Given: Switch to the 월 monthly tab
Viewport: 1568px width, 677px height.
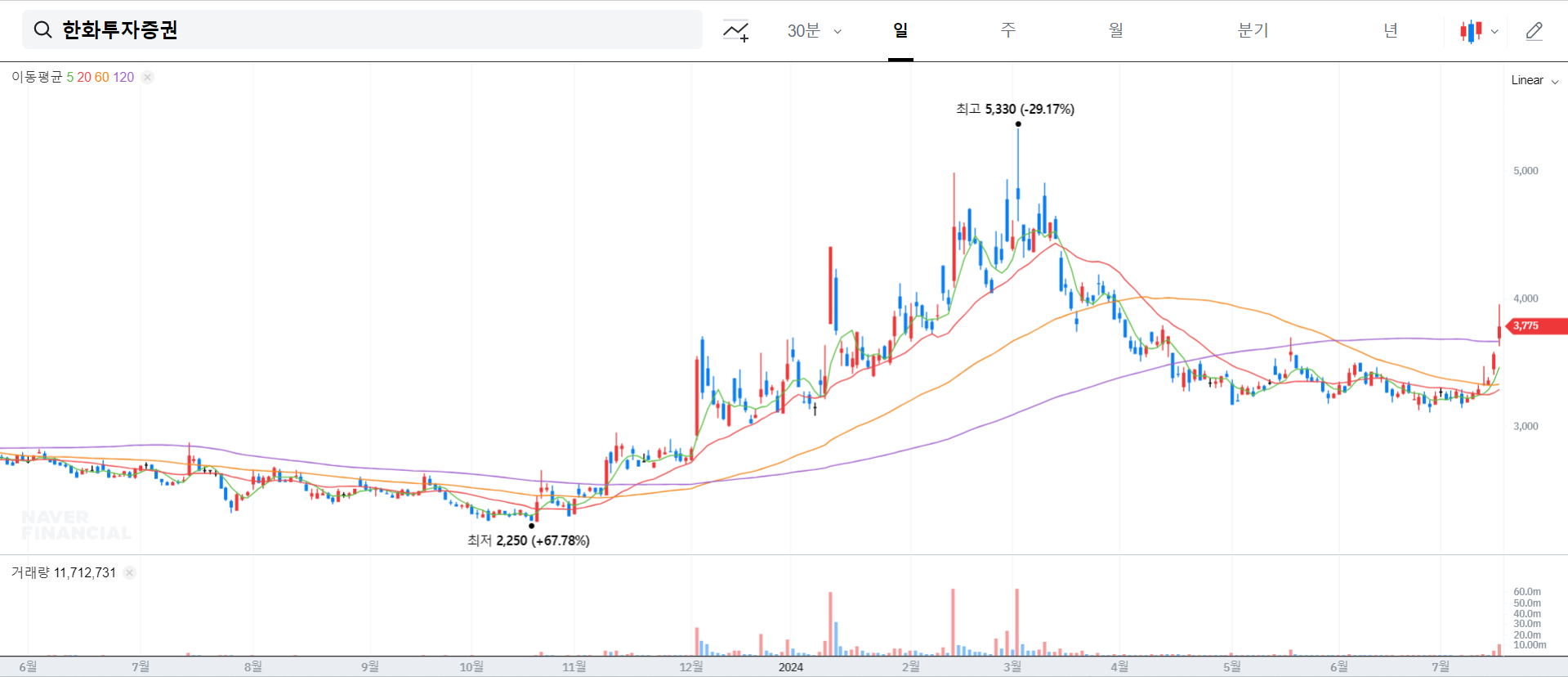Looking at the screenshot, I should click(x=1116, y=30).
